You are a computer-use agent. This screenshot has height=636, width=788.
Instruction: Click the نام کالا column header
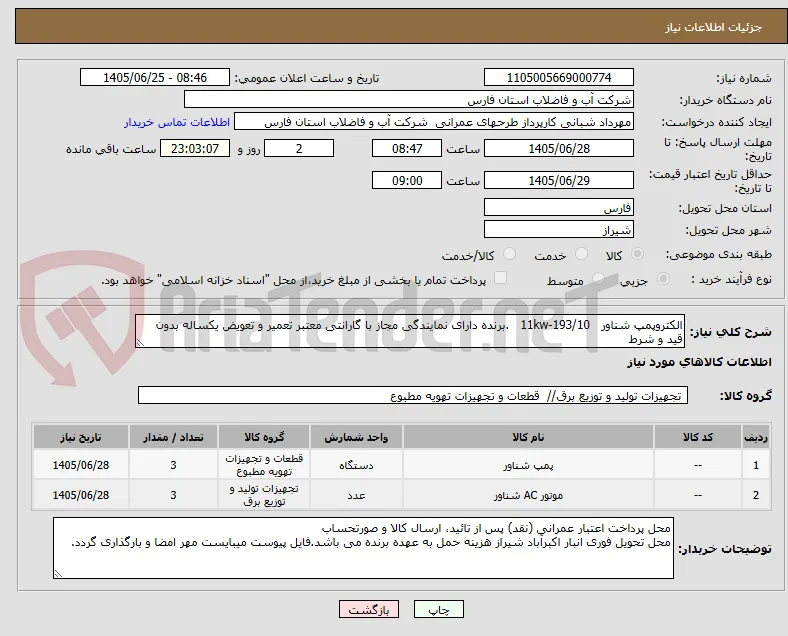[x=528, y=437]
